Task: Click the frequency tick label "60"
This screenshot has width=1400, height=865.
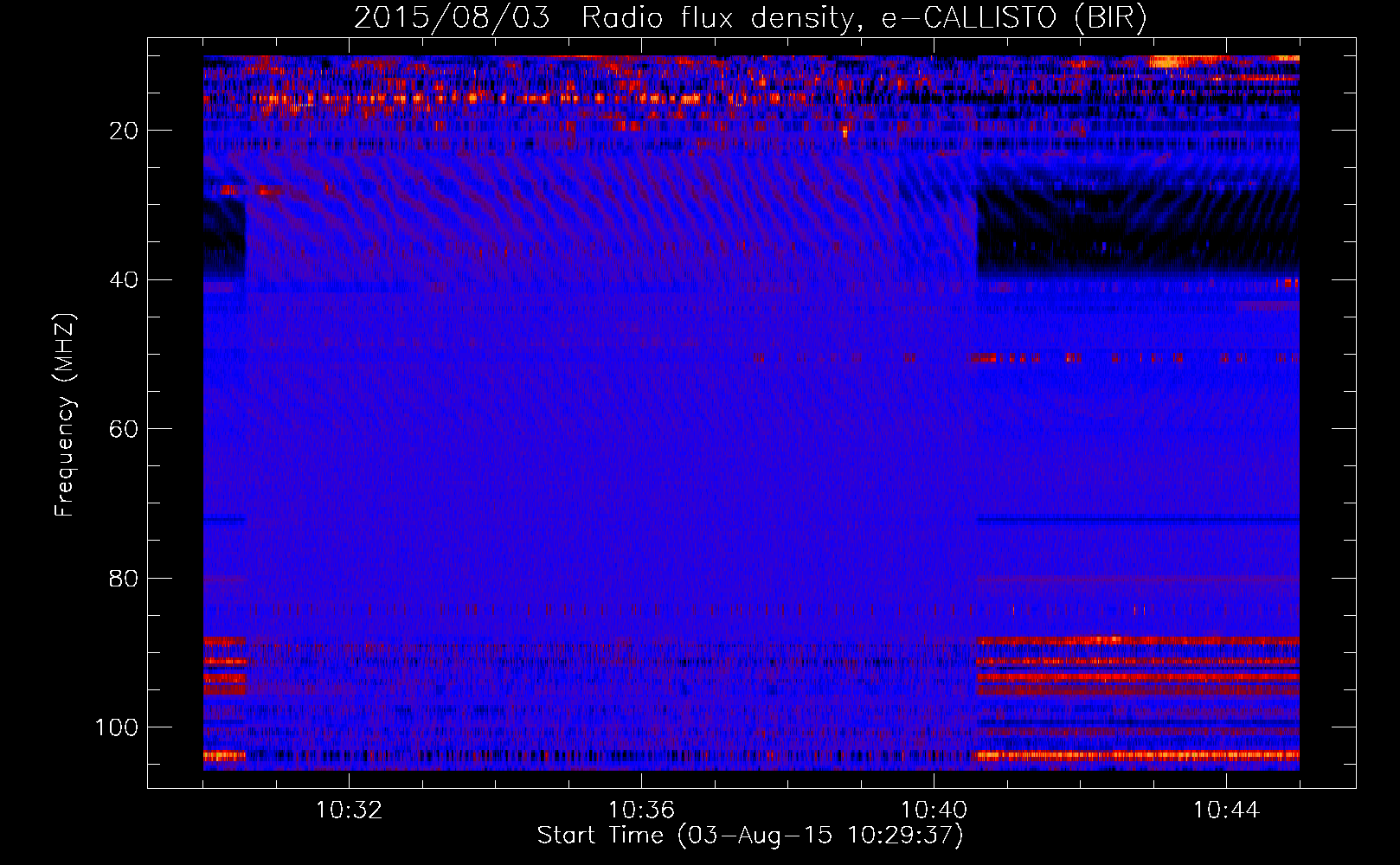Action: coord(125,429)
